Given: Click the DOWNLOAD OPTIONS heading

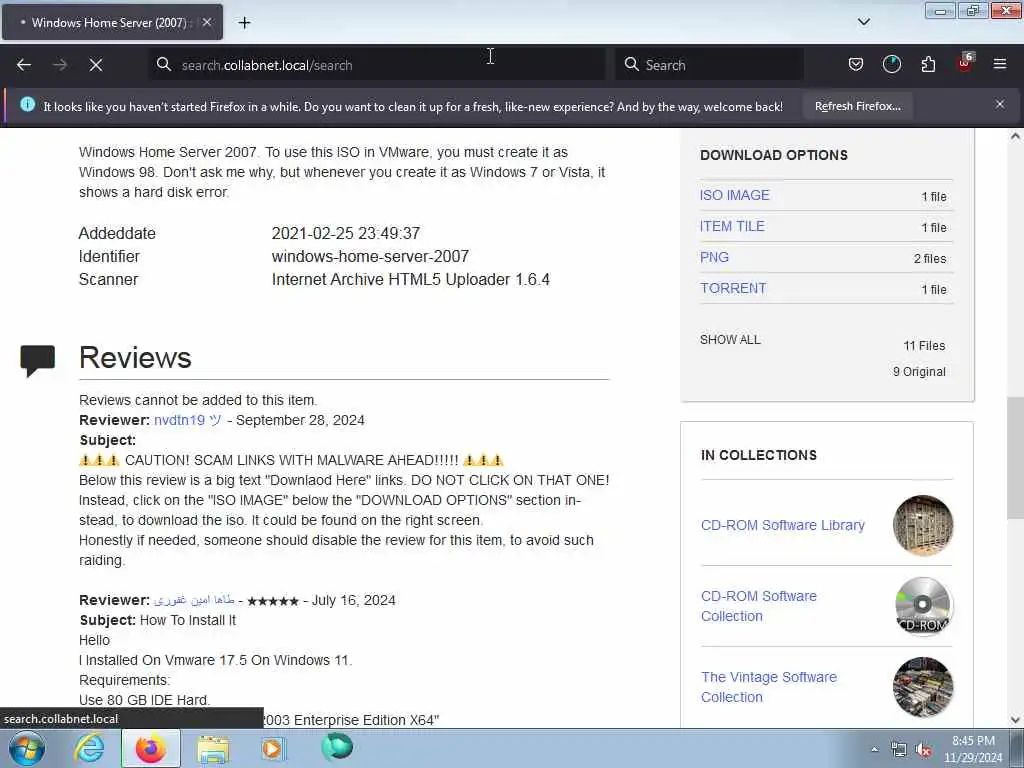Looking at the screenshot, I should (774, 155).
